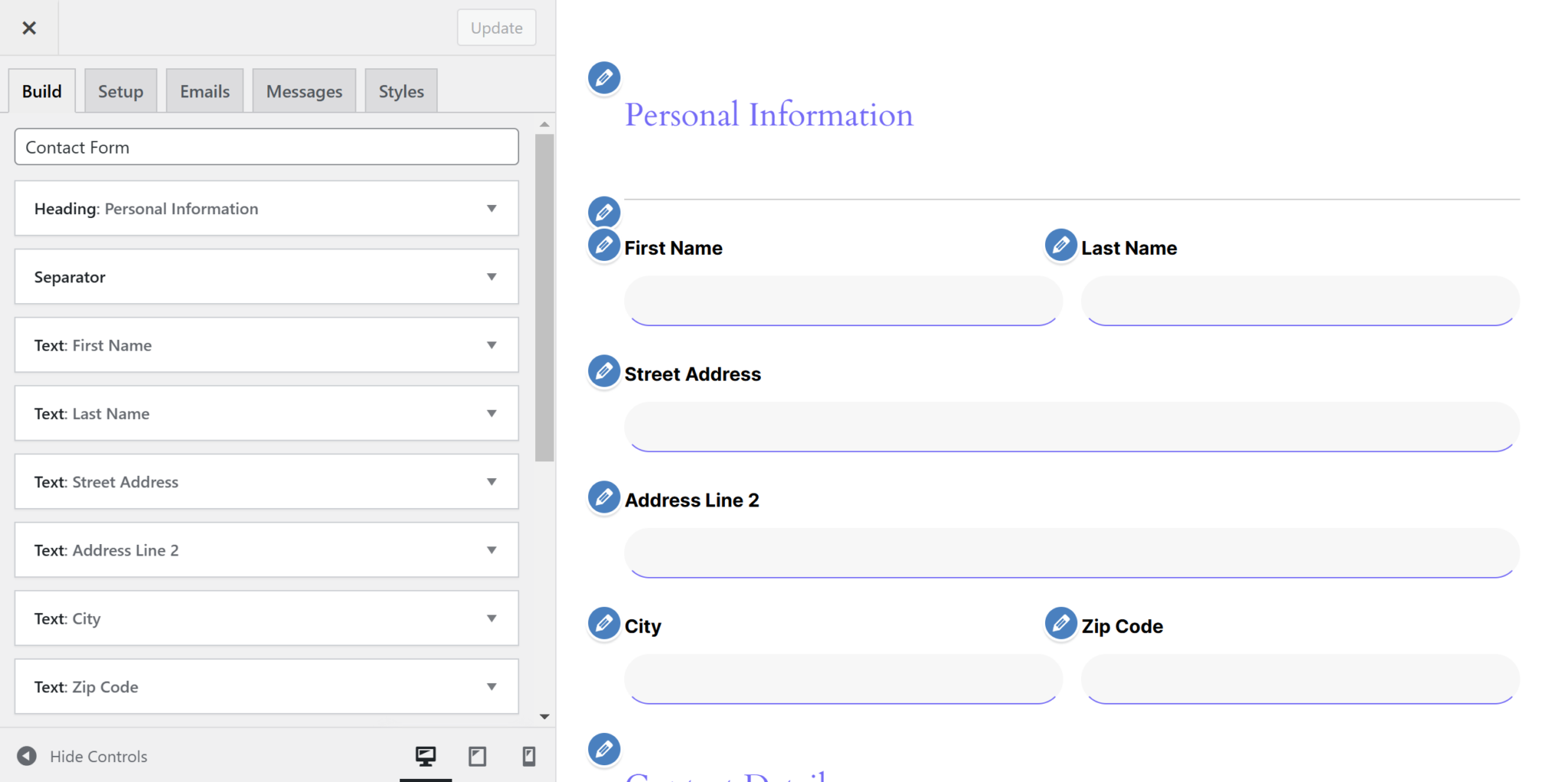Switch to the Emails tab
The height and width of the screenshot is (782, 1568).
(x=204, y=90)
